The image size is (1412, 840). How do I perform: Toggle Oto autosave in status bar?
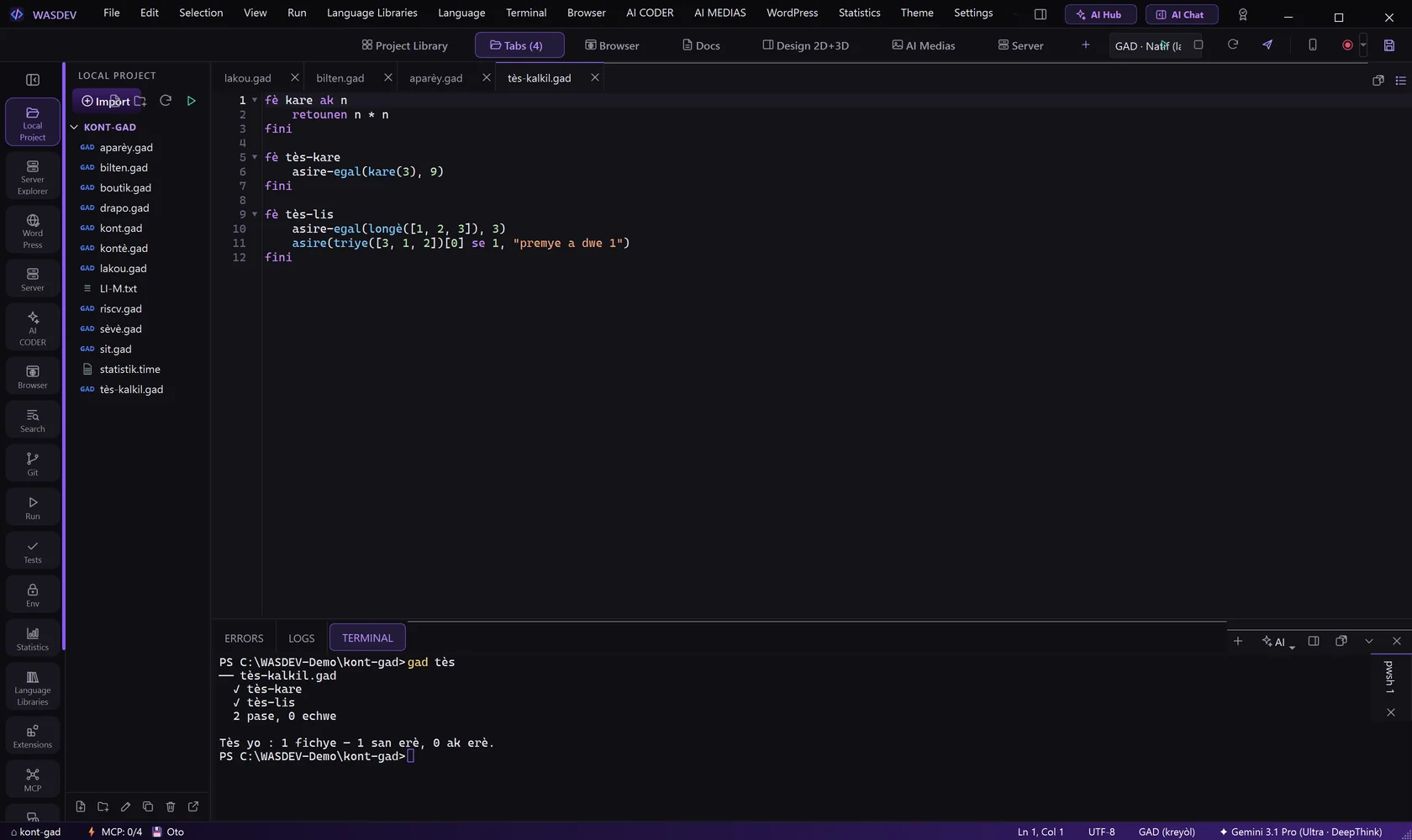(x=168, y=832)
